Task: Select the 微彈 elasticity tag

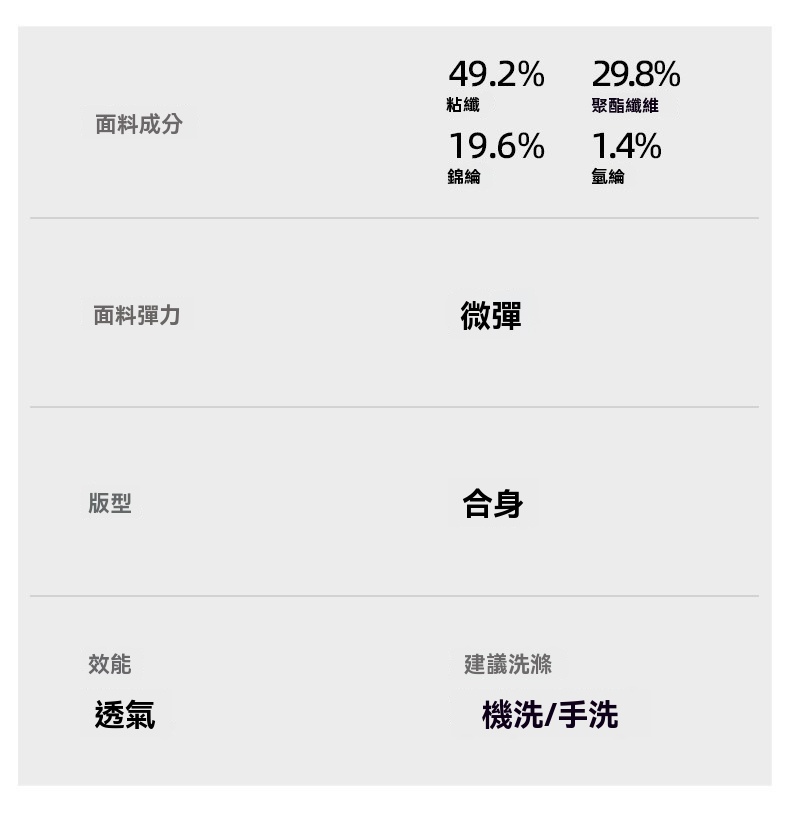Action: coord(491,316)
